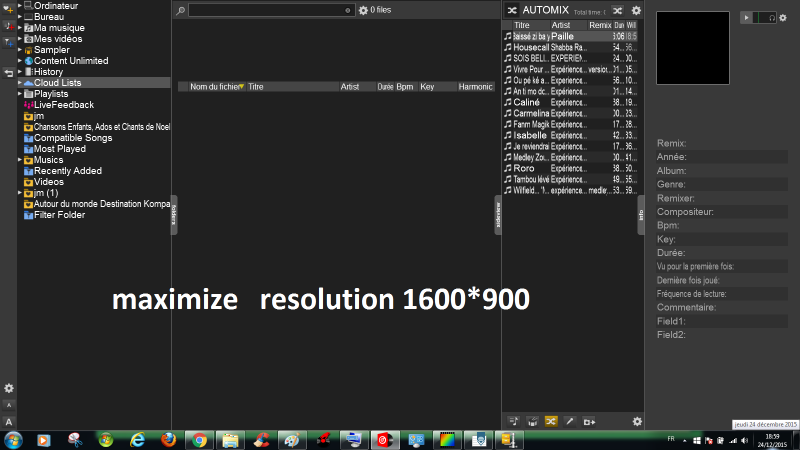
Task: Expand the Playlists node
Action: click(x=20, y=94)
